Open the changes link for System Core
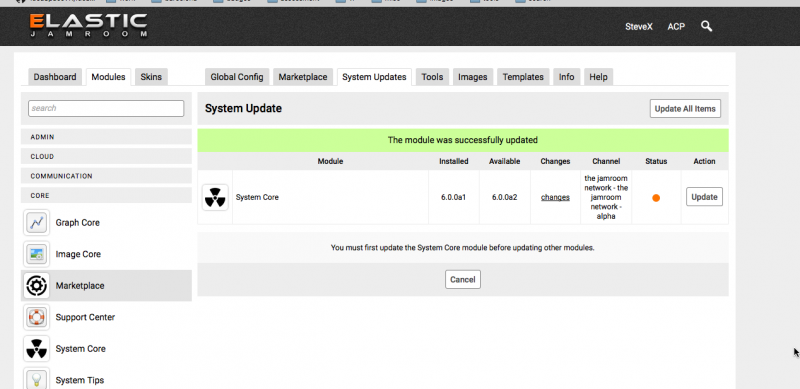Viewport: 800px width, 389px height. (555, 197)
